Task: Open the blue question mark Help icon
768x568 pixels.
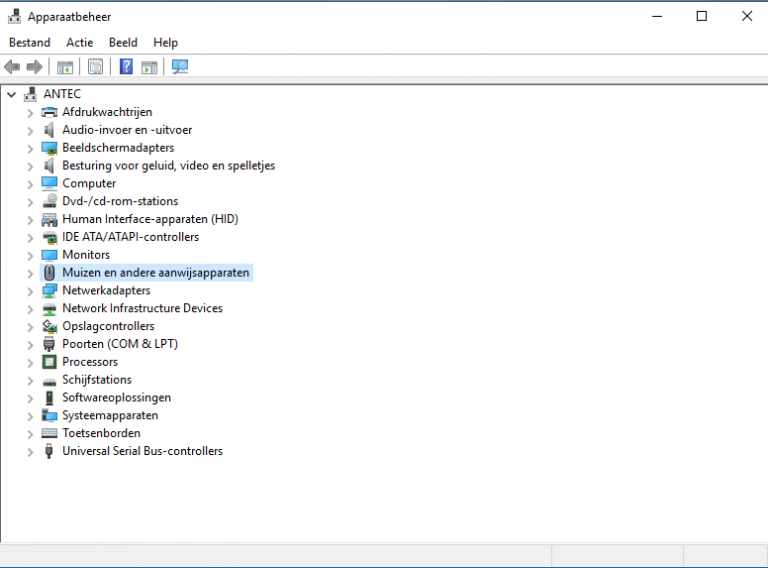Action: point(126,67)
